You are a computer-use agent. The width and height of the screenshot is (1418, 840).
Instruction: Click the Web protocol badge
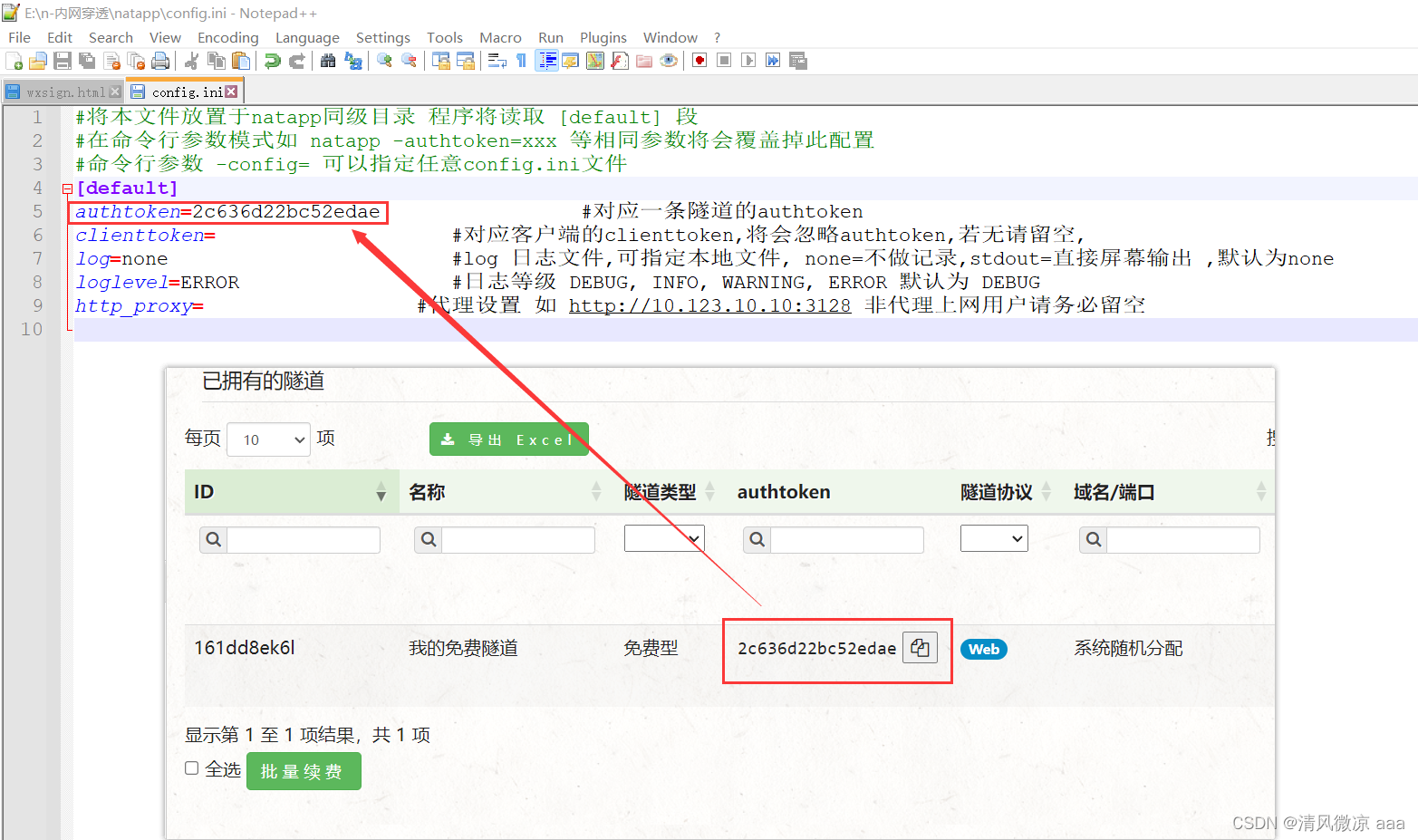[984, 649]
